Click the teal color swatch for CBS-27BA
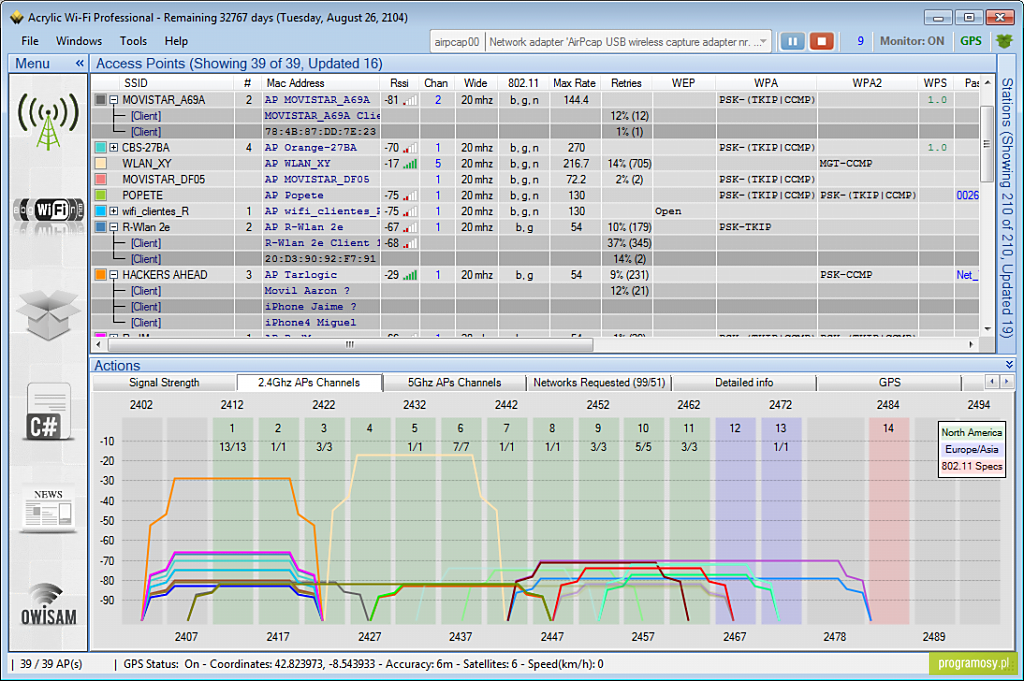Image resolution: width=1024 pixels, height=681 pixels. [101, 148]
